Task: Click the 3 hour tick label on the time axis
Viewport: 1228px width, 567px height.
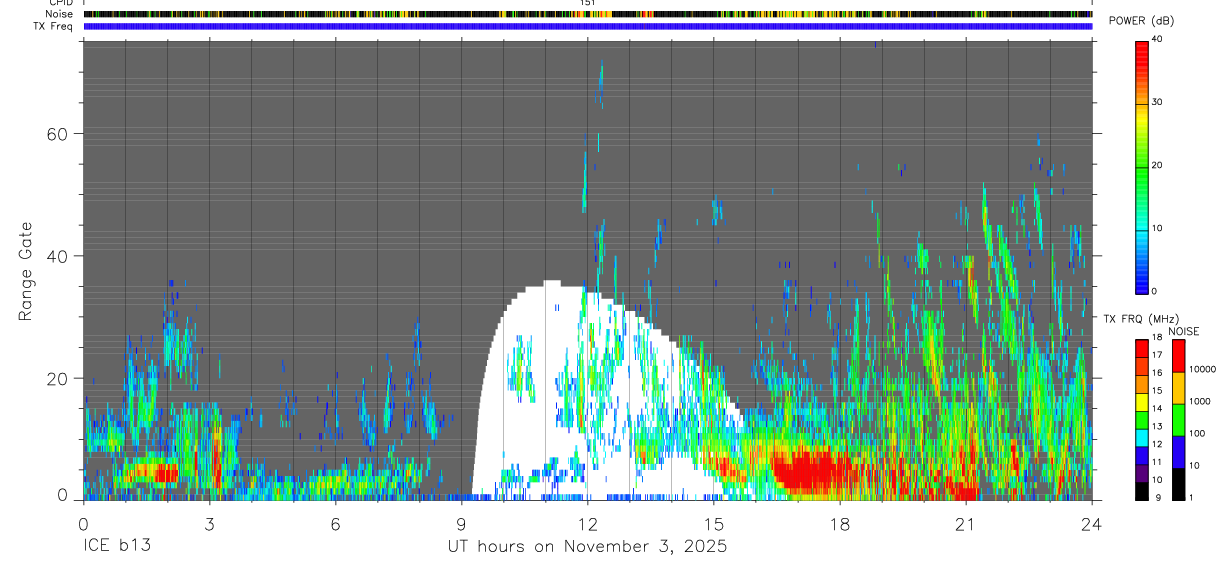Action: click(210, 523)
